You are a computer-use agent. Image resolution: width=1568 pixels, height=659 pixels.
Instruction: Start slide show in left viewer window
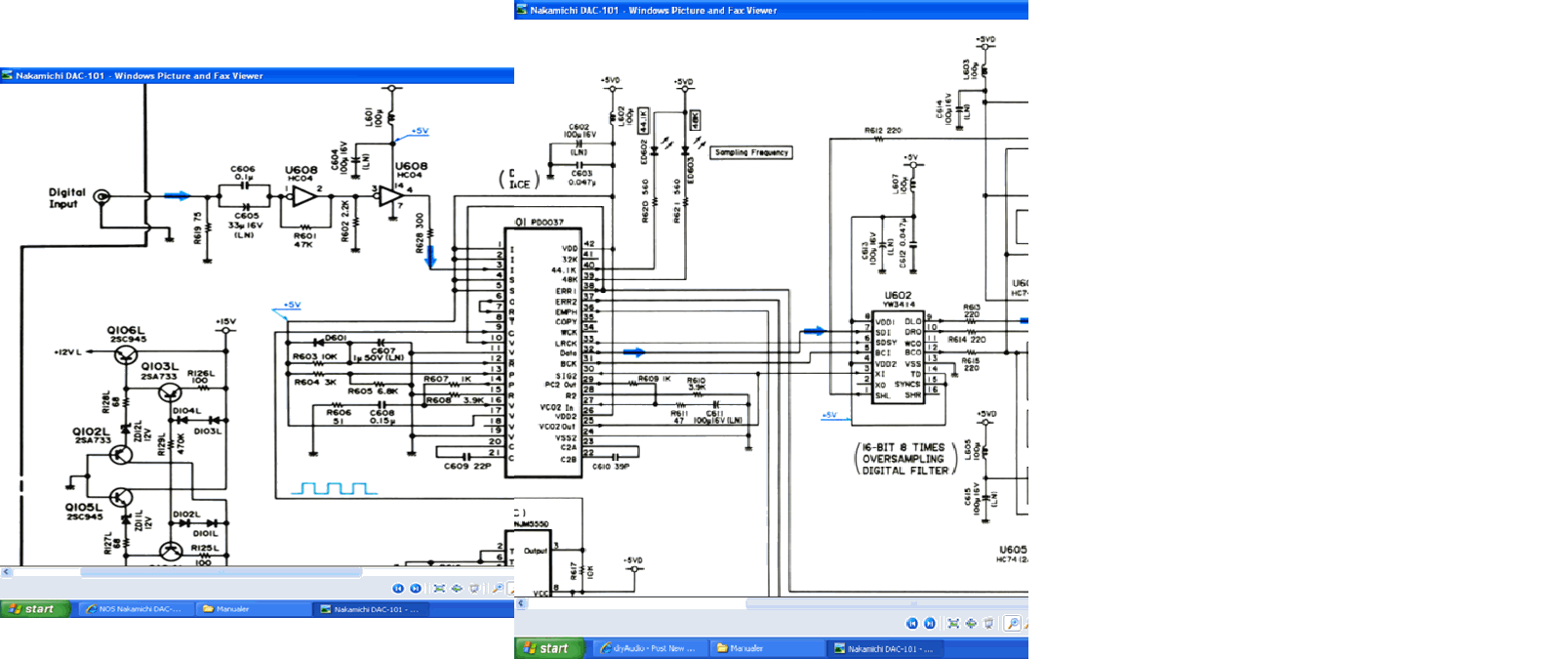(x=474, y=589)
